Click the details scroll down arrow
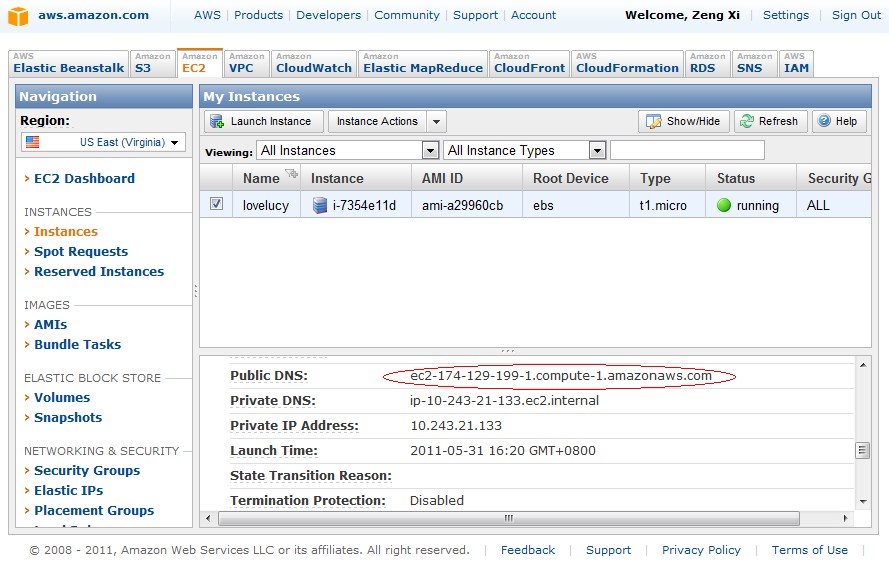 click(862, 502)
